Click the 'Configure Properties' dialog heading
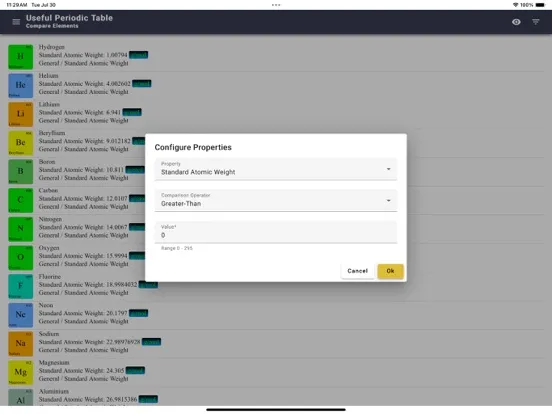 click(193, 147)
